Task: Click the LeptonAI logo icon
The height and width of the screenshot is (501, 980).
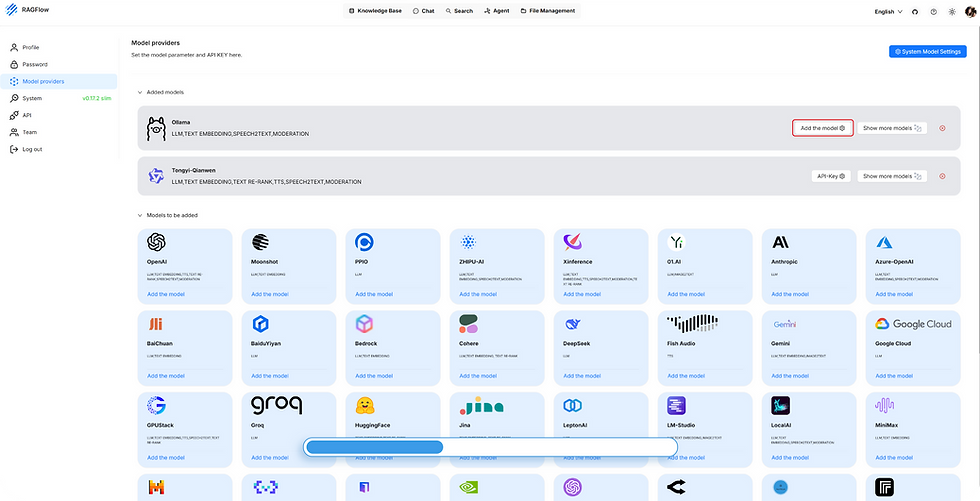Action: (572, 405)
